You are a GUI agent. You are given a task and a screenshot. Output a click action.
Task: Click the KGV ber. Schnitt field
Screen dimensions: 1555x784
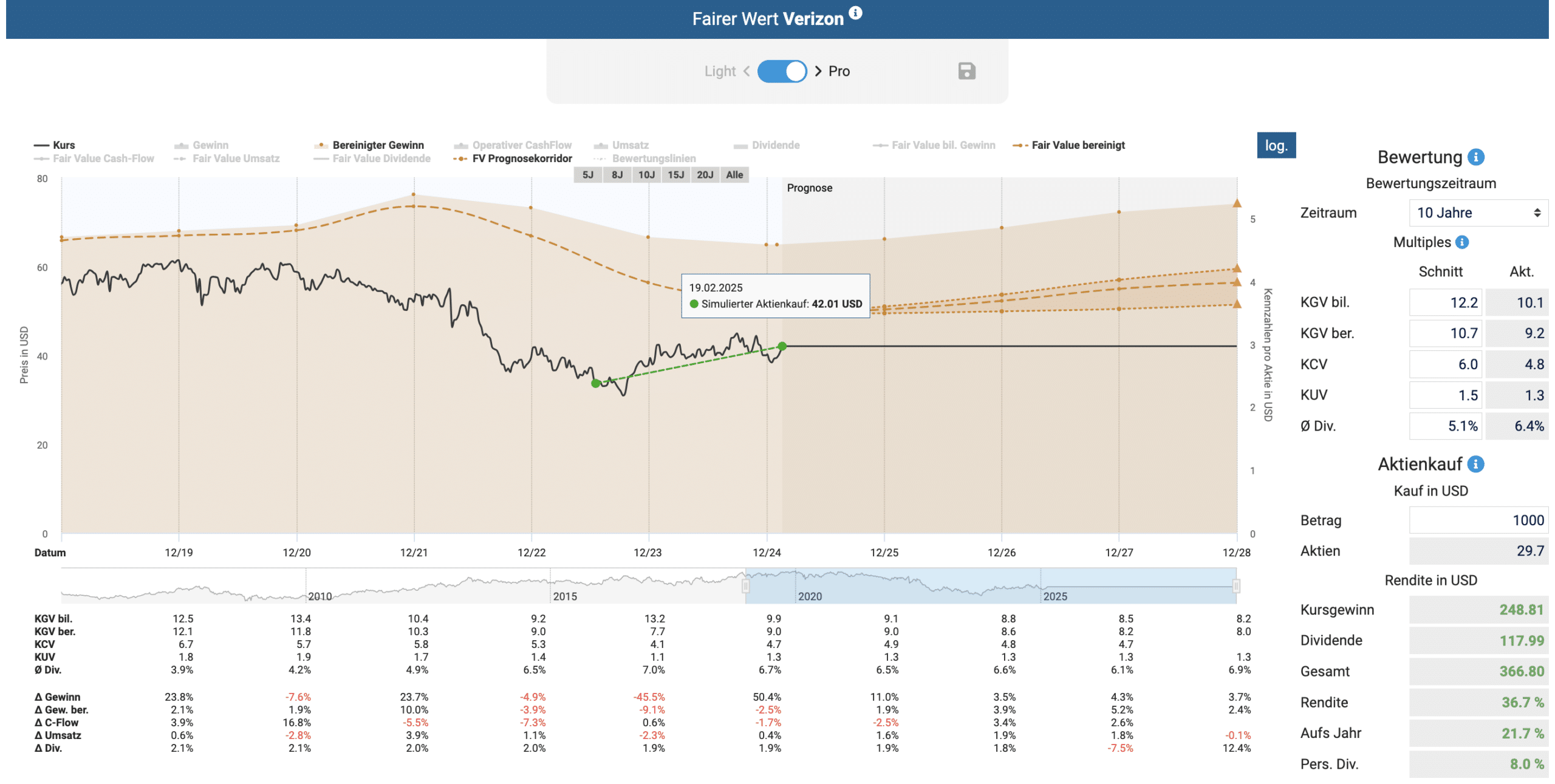pyautogui.click(x=1446, y=333)
